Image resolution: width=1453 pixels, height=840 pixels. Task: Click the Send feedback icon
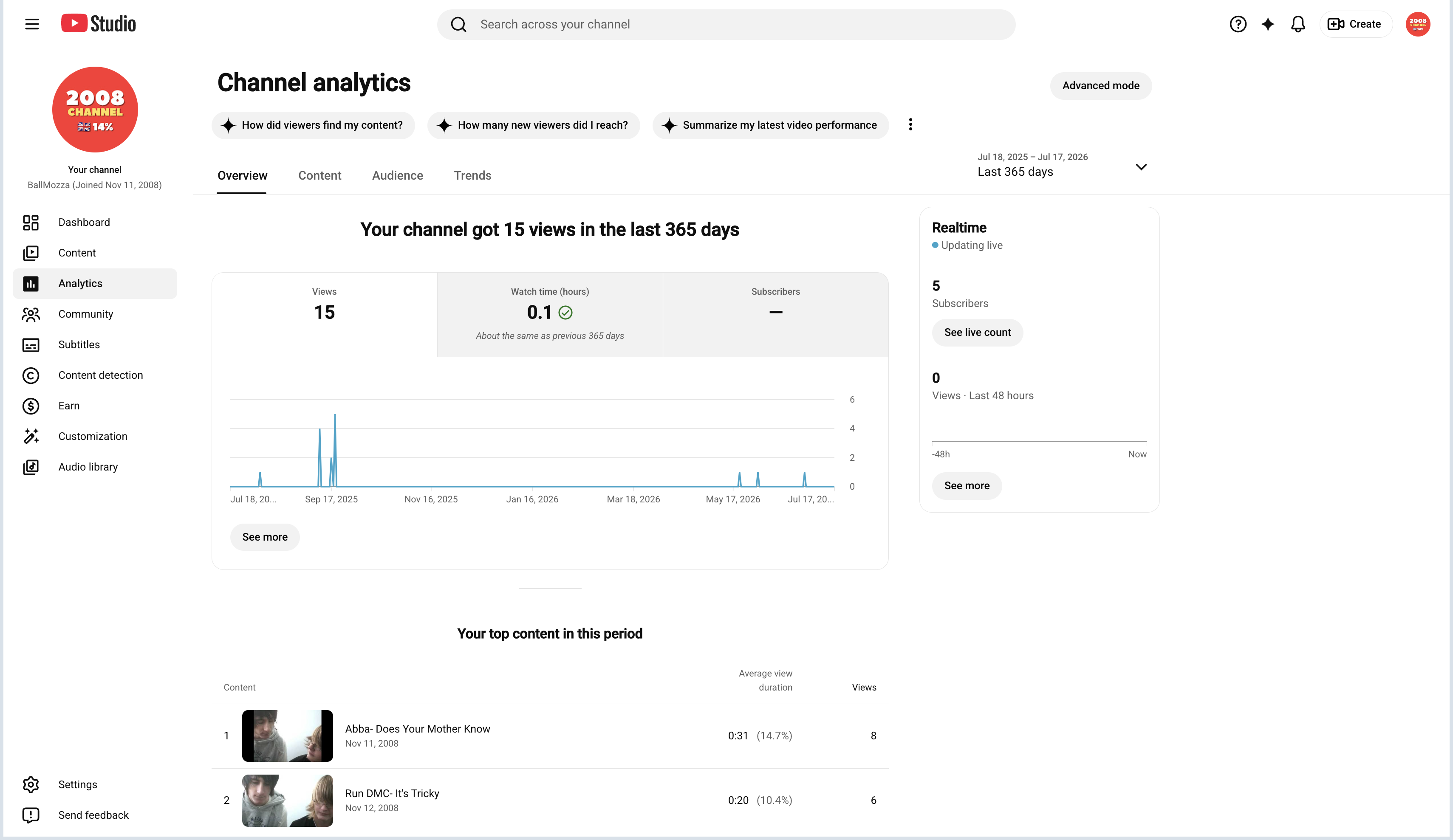click(x=31, y=815)
